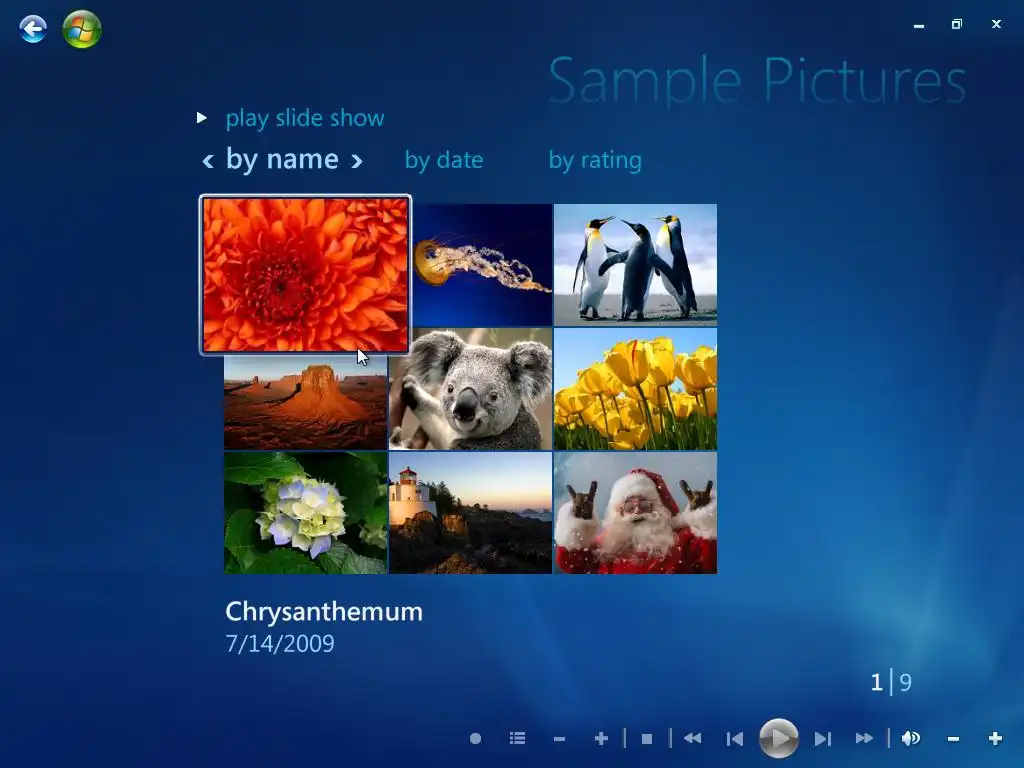Open the penguins picture thumbnail
The image size is (1024, 768).
click(x=635, y=265)
